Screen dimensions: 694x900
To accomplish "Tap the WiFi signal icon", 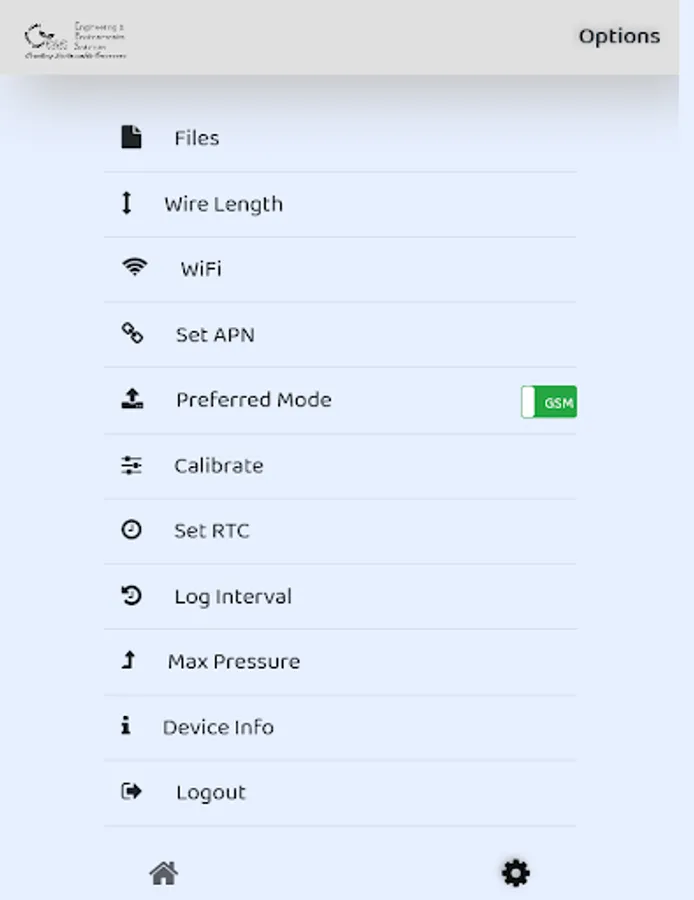I will 134,266.
